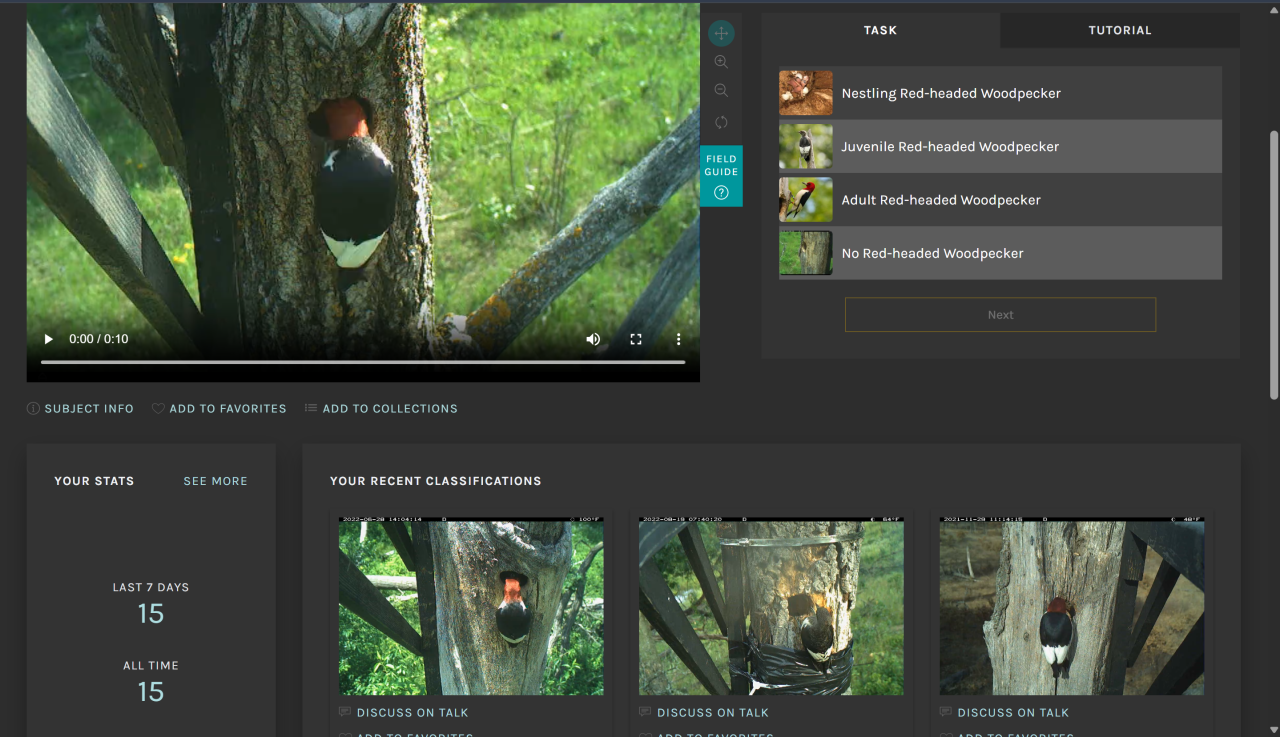This screenshot has height=737, width=1280.
Task: Click Discuss on Talk under first classification
Action: 404,713
